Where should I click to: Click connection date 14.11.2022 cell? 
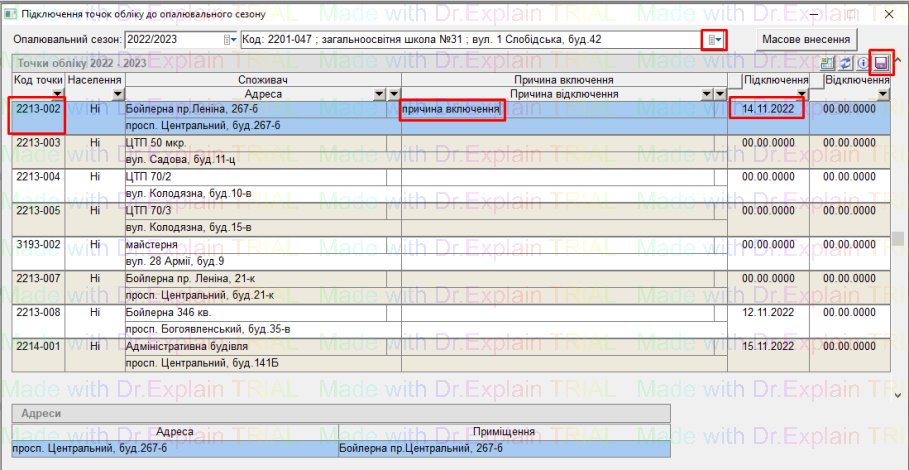click(767, 109)
